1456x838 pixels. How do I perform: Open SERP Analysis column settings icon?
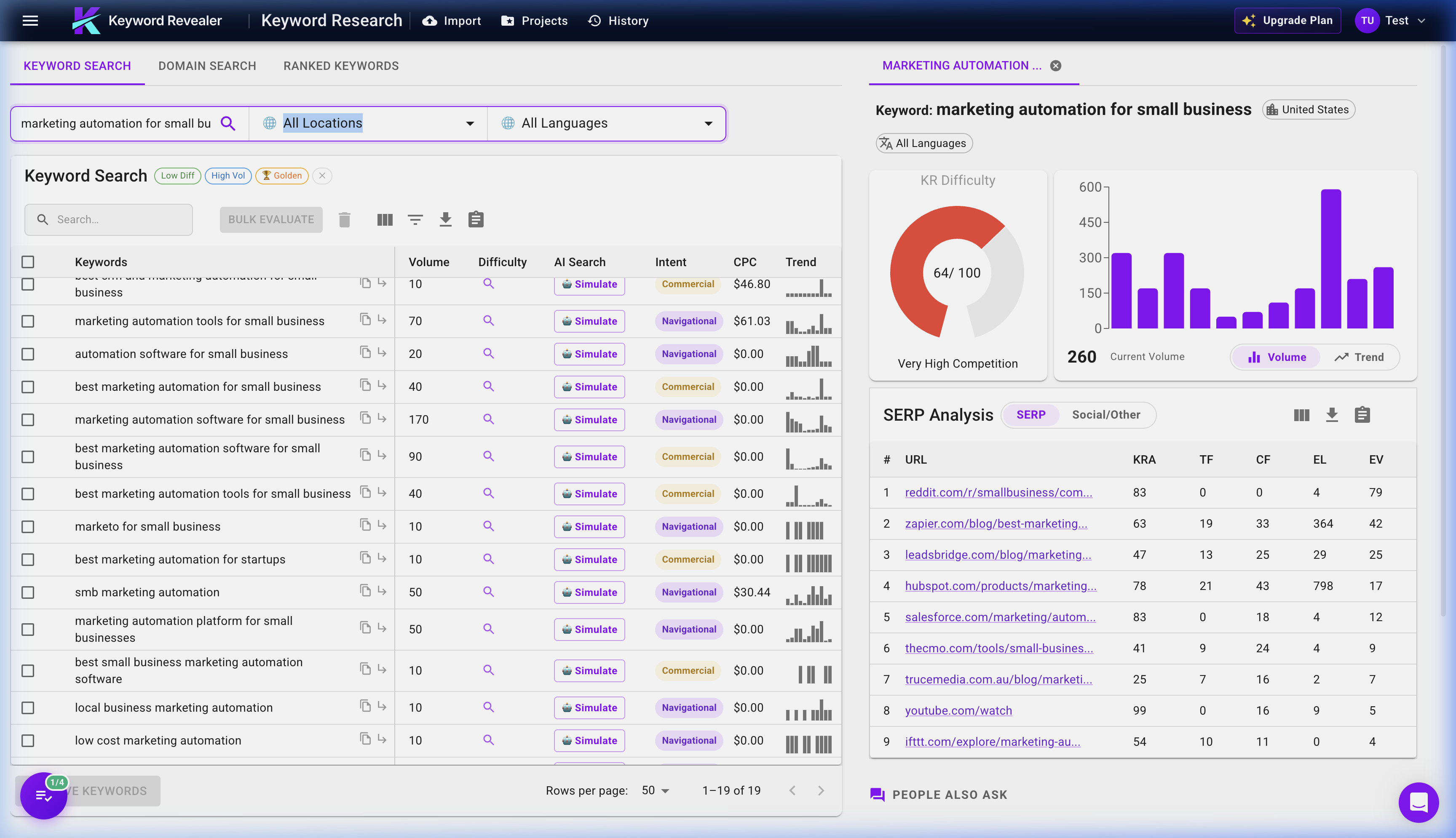[x=1301, y=415]
